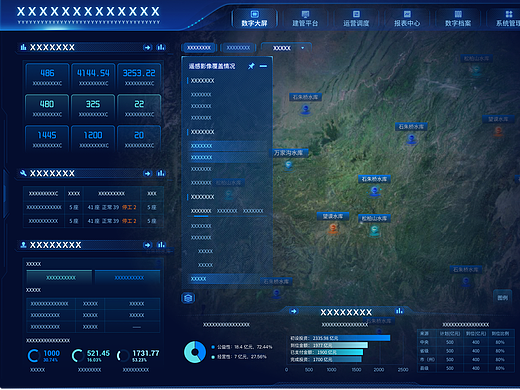
Task: Click the 到位比例 column header
Action: pyautogui.click(x=501, y=333)
